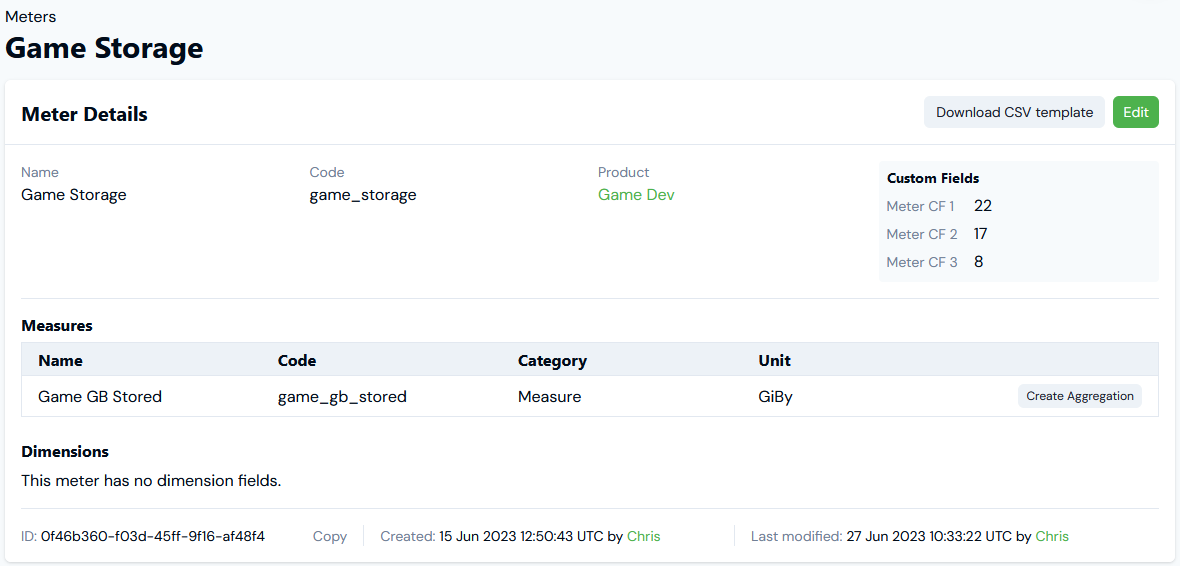Click the Unit column header
The image size is (1180, 566).
[774, 361]
